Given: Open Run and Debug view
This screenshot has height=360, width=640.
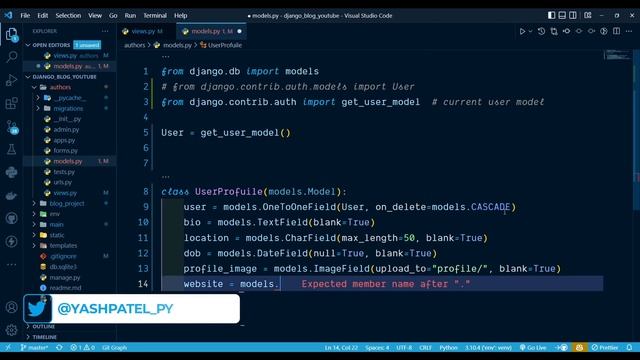Looking at the screenshot, I should tap(11, 80).
